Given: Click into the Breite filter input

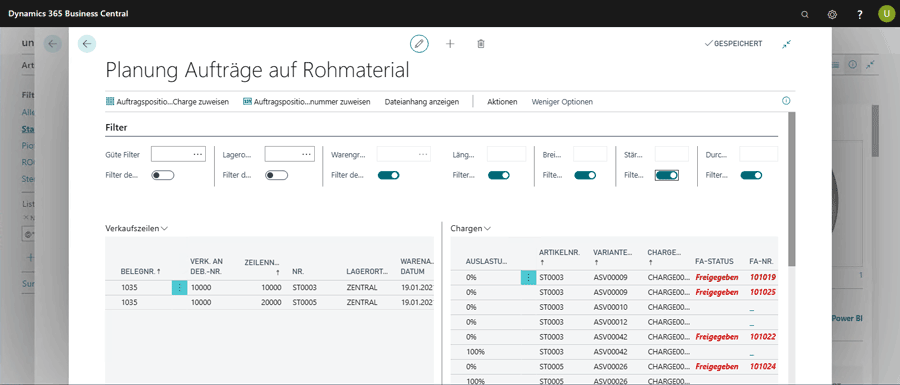Looking at the screenshot, I should (590, 154).
